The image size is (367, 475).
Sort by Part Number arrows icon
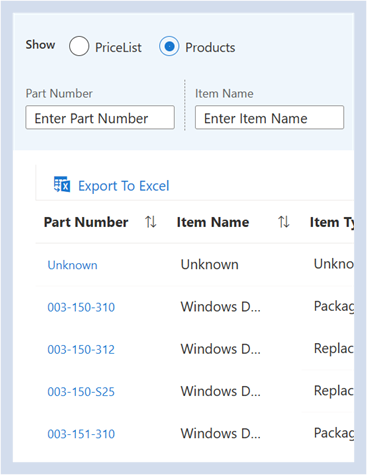click(151, 222)
